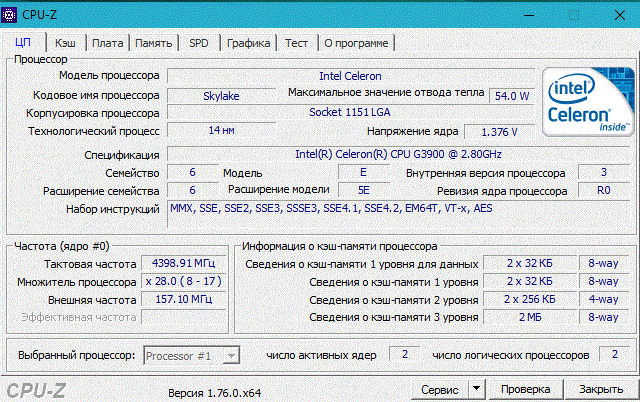
Task: Select the SPD tab
Action: 199,43
